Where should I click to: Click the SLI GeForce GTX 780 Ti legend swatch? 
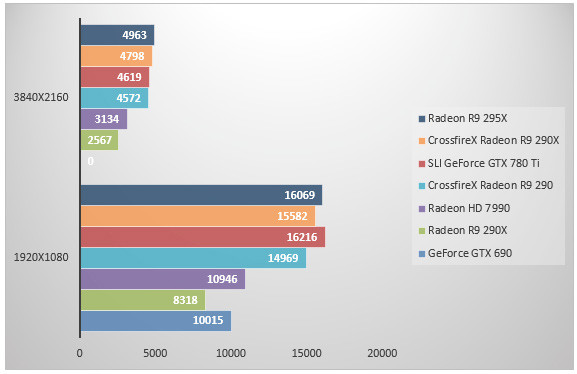(x=422, y=163)
